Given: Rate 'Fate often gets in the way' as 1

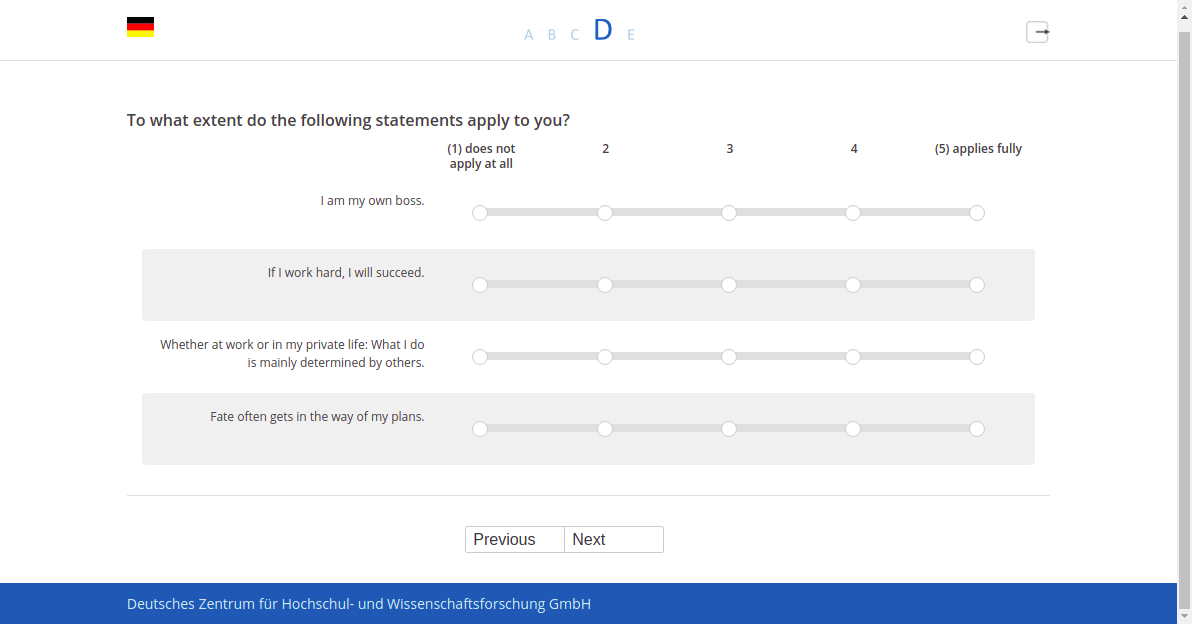Looking at the screenshot, I should point(480,429).
